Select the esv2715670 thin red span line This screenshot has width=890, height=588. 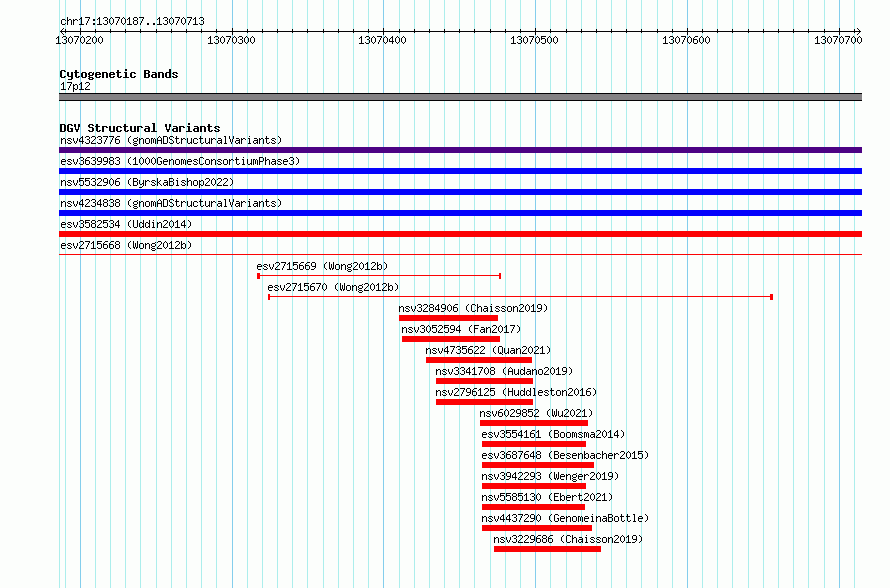(520, 297)
